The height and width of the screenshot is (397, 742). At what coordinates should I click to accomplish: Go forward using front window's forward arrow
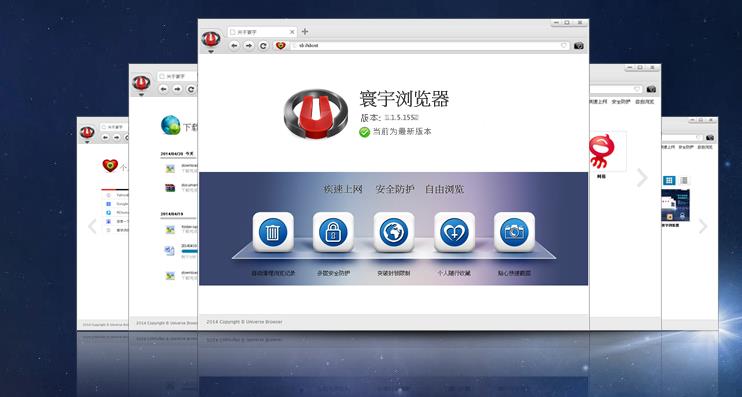249,45
